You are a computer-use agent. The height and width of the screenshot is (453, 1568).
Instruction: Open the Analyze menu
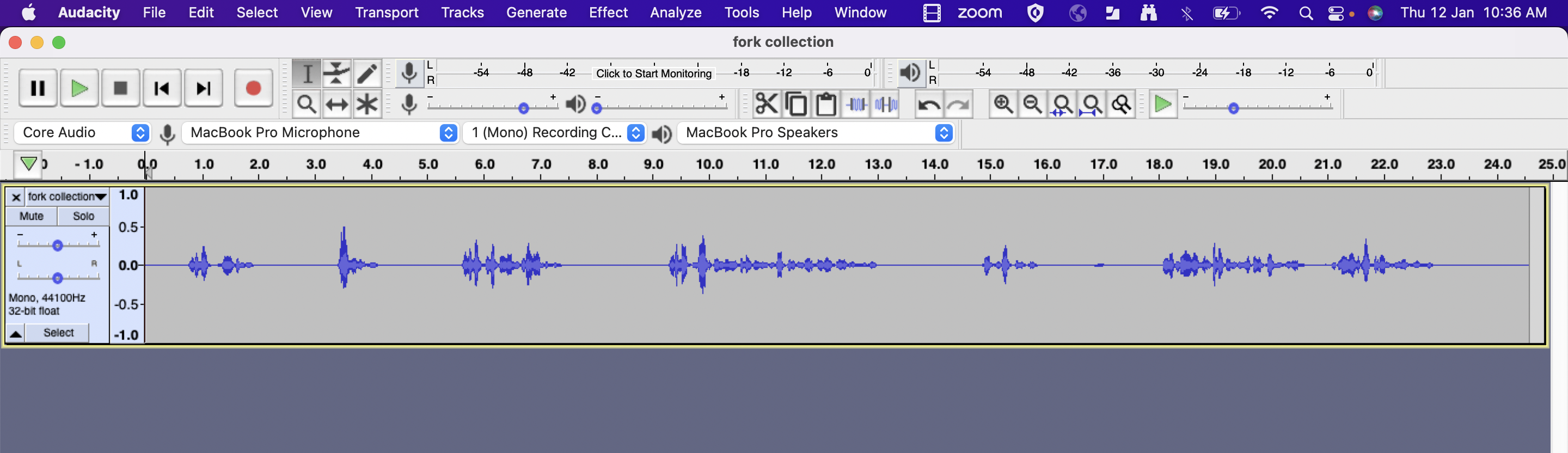pyautogui.click(x=676, y=13)
